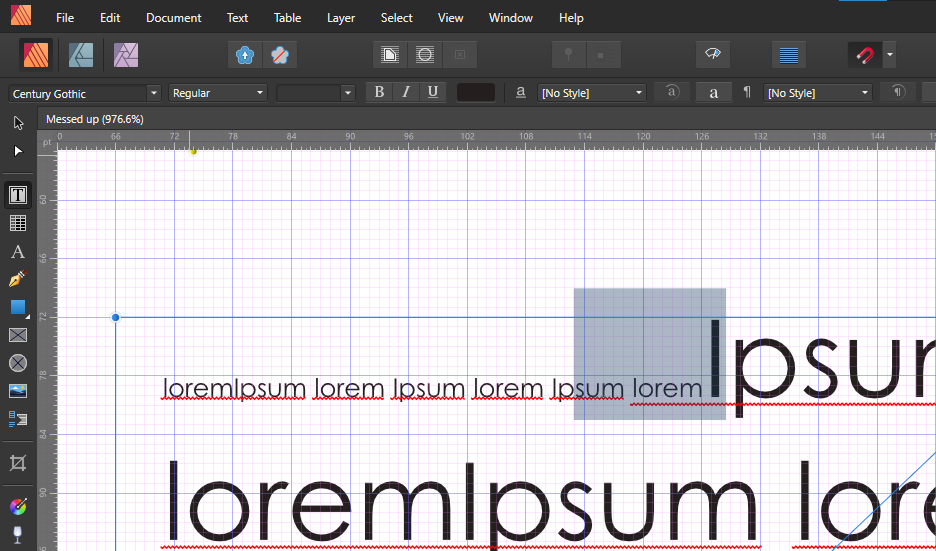The height and width of the screenshot is (551, 936).
Task: Click the circled 'a' character style button
Action: [672, 93]
